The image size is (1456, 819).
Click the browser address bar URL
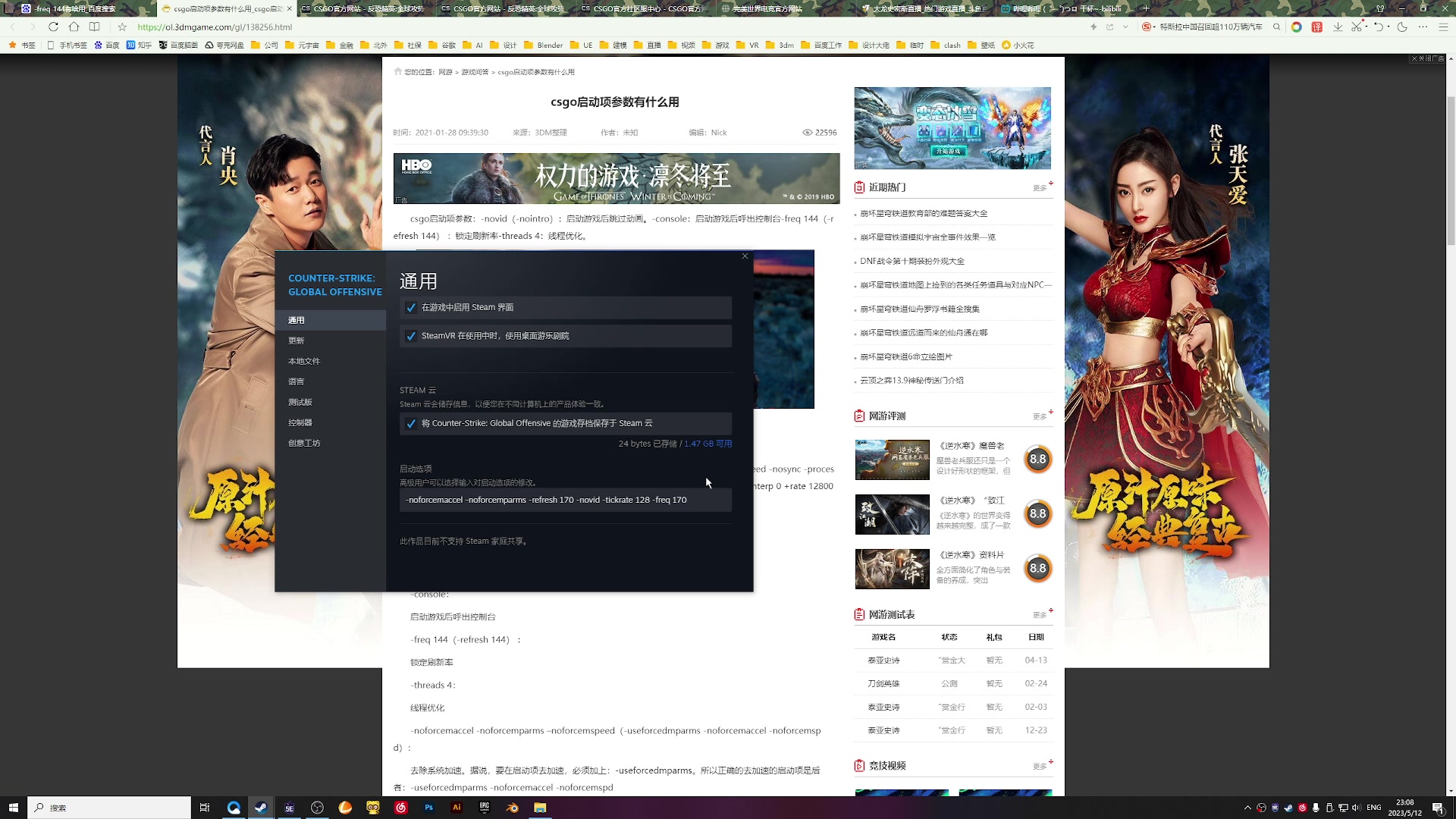pos(215,27)
